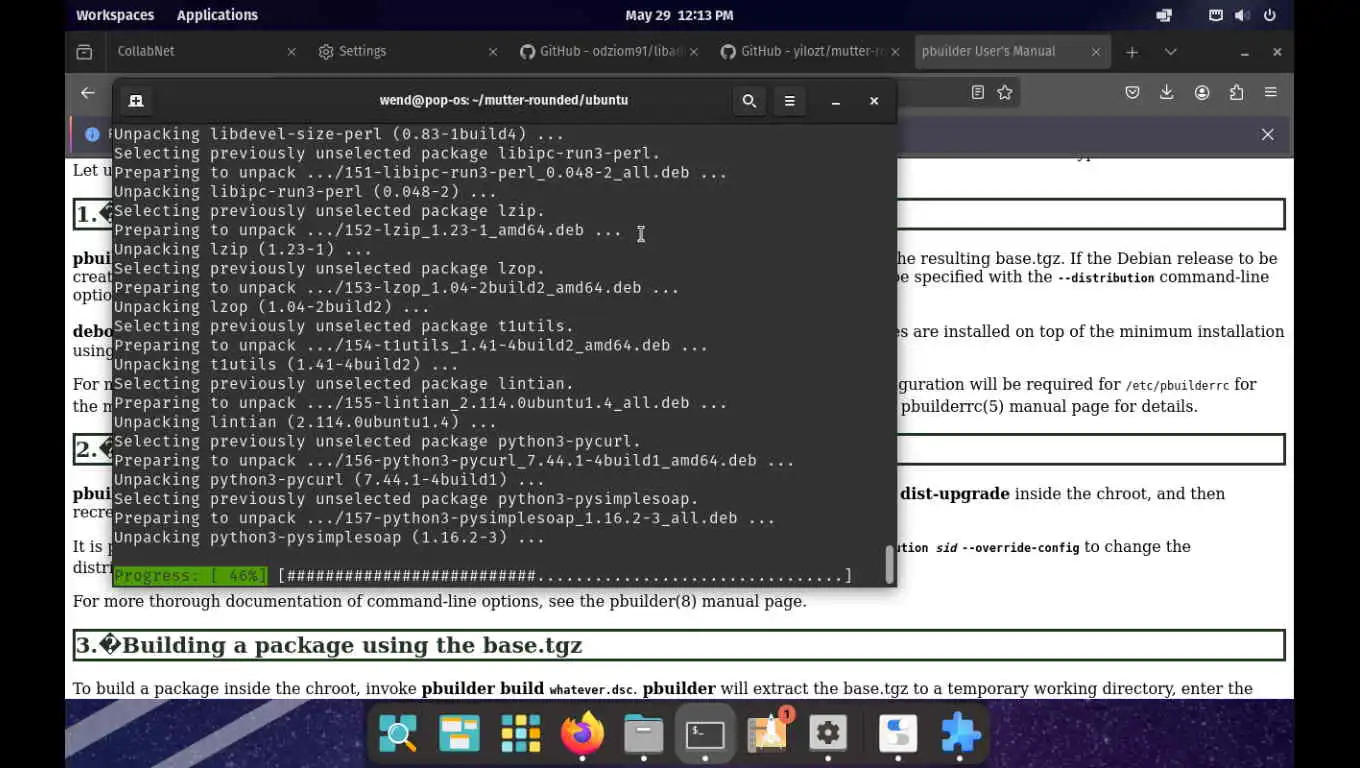The image size is (1360, 768).
Task: Close the GitHub odziom91 tab
Action: pyautogui.click(x=694, y=52)
